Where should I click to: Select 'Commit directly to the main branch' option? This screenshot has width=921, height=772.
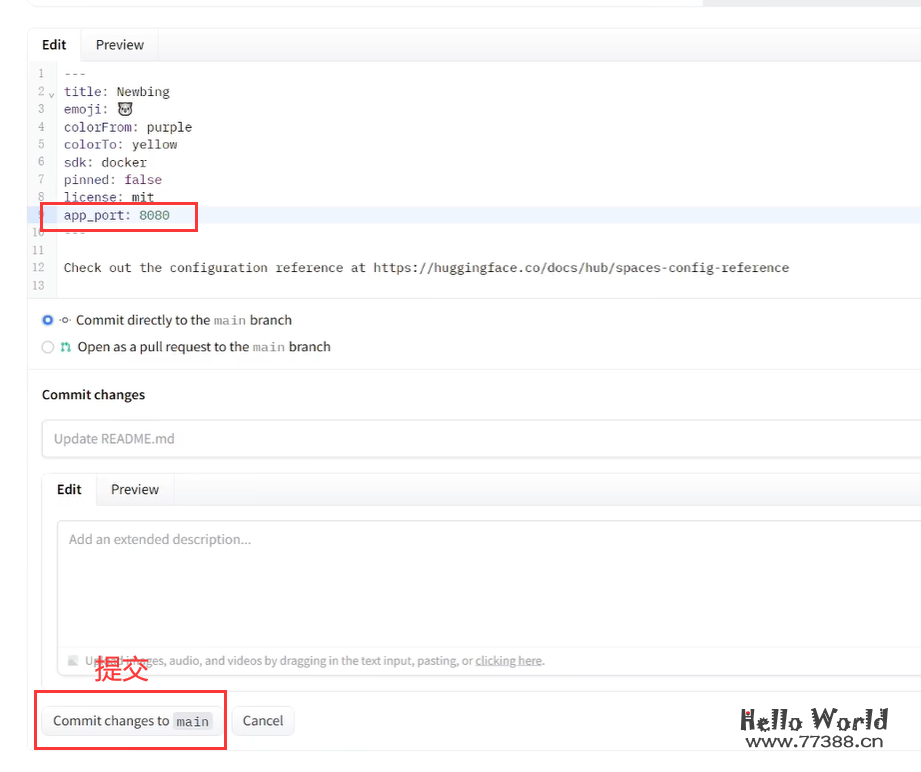pos(48,321)
